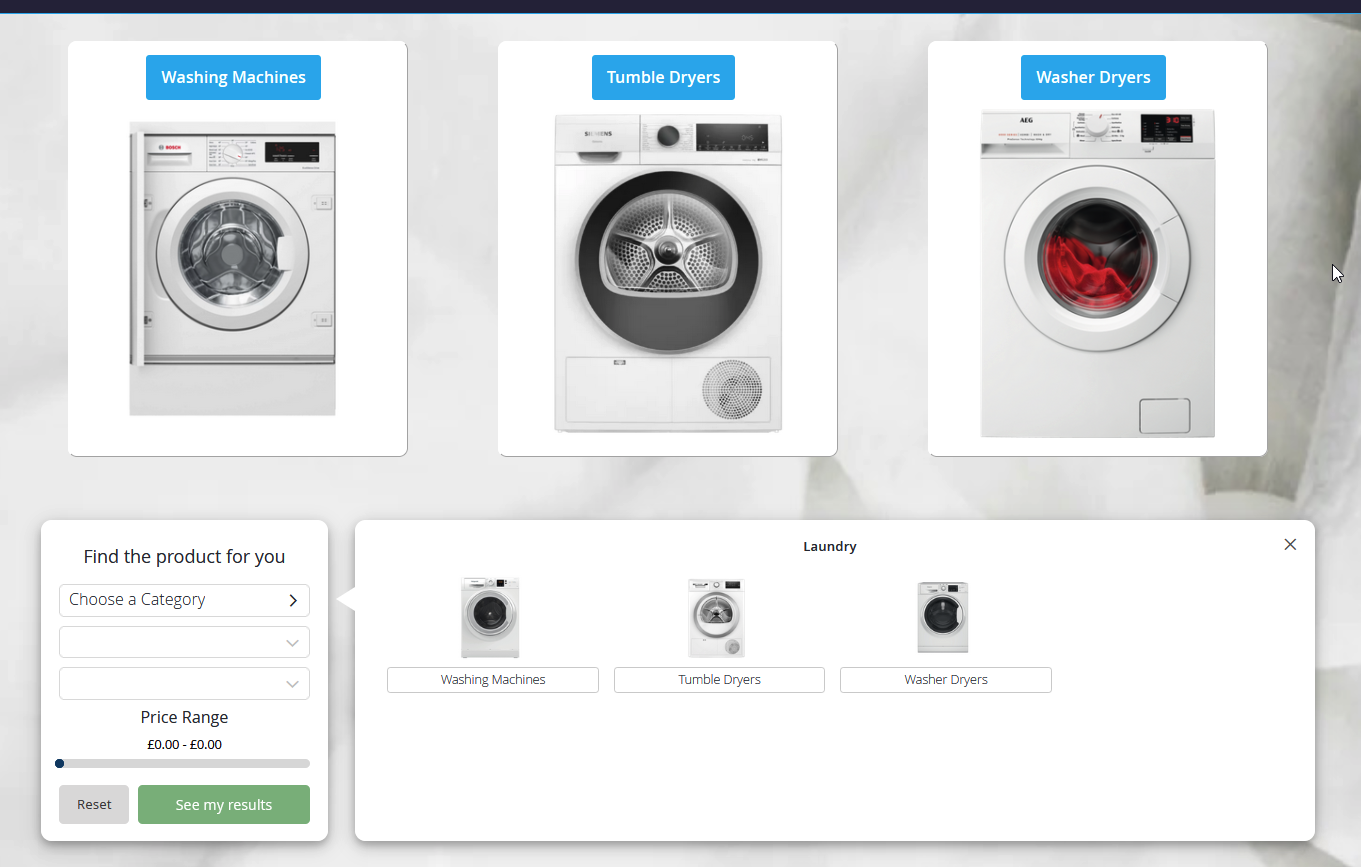This screenshot has width=1361, height=867.
Task: Select the small Washer Dryers icon in Laundry panel
Action: pos(943,617)
